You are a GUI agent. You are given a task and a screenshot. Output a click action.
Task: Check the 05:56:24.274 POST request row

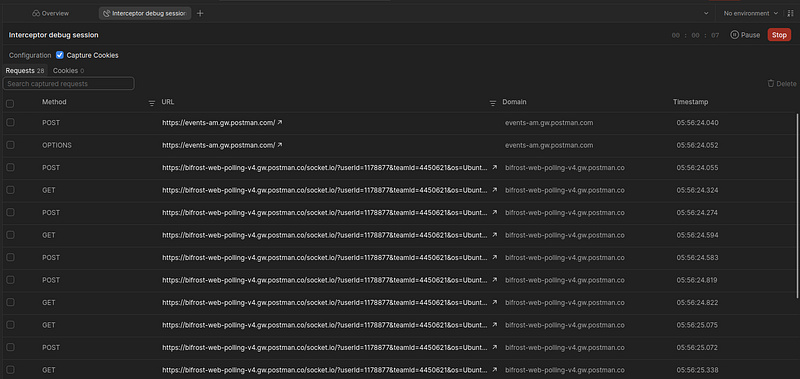(x=10, y=212)
